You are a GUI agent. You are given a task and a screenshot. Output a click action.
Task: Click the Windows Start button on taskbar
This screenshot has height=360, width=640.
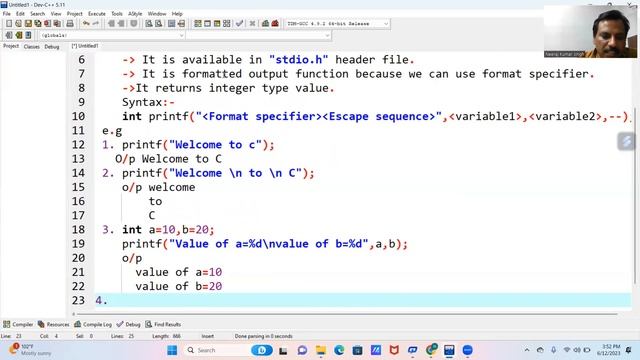[x=172, y=350]
